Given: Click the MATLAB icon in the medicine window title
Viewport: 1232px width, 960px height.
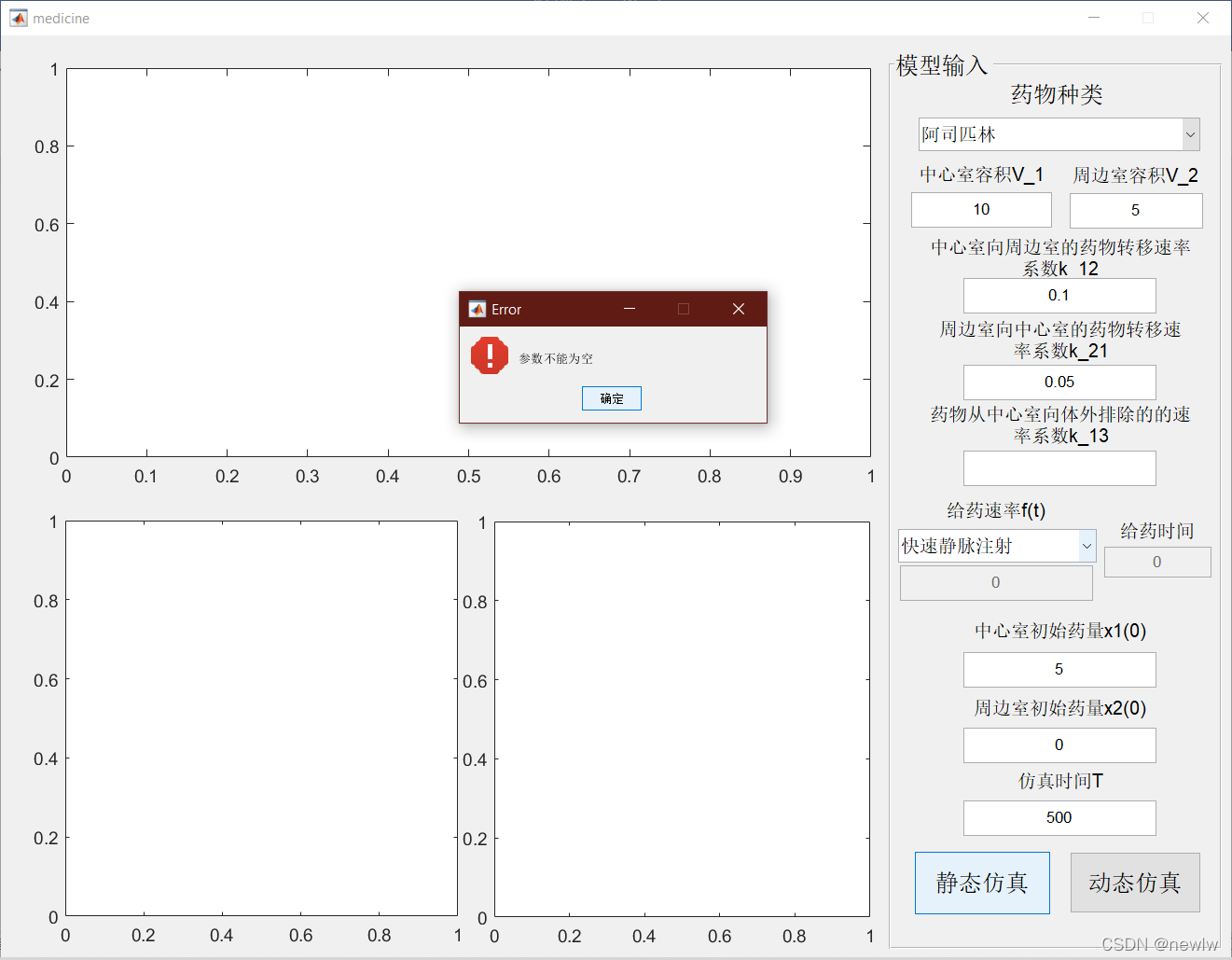Looking at the screenshot, I should coord(19,18).
